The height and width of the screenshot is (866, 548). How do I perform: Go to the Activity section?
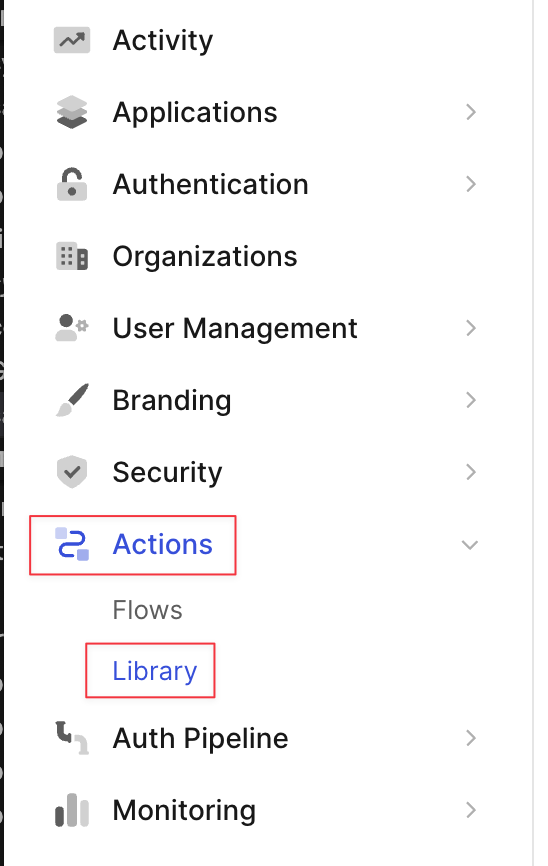click(x=163, y=40)
